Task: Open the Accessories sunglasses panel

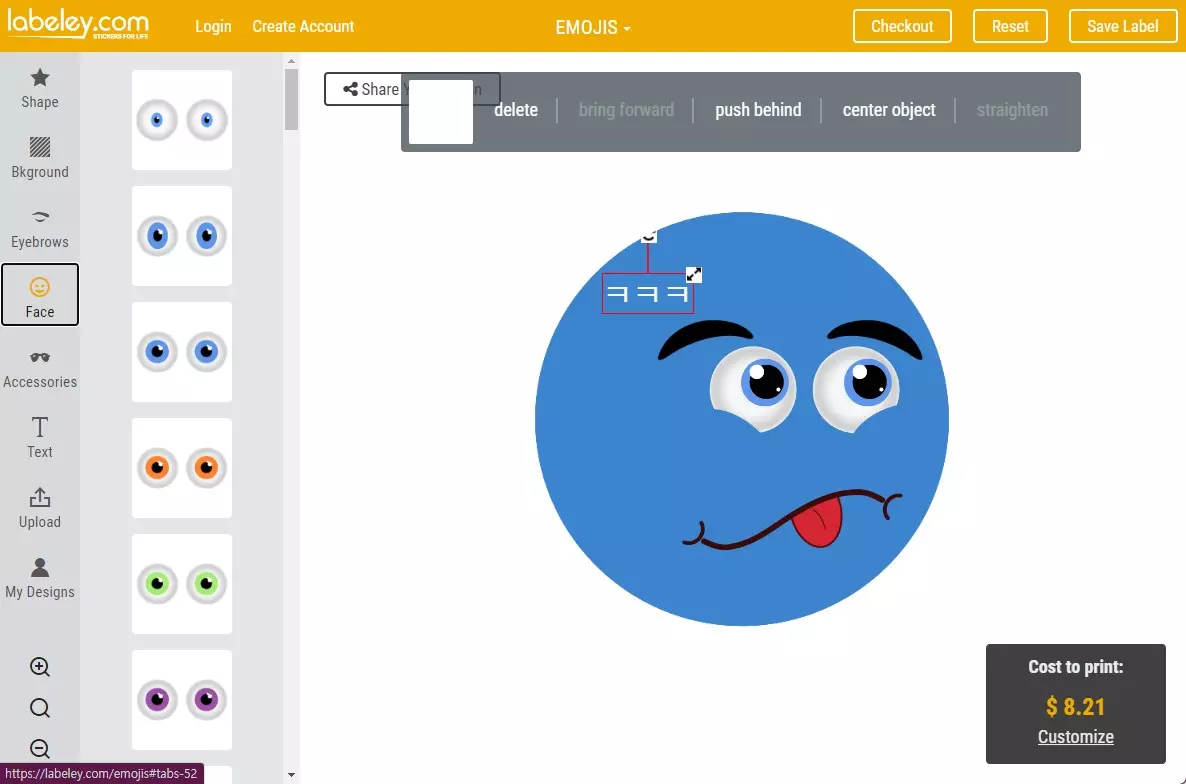Action: (x=39, y=369)
